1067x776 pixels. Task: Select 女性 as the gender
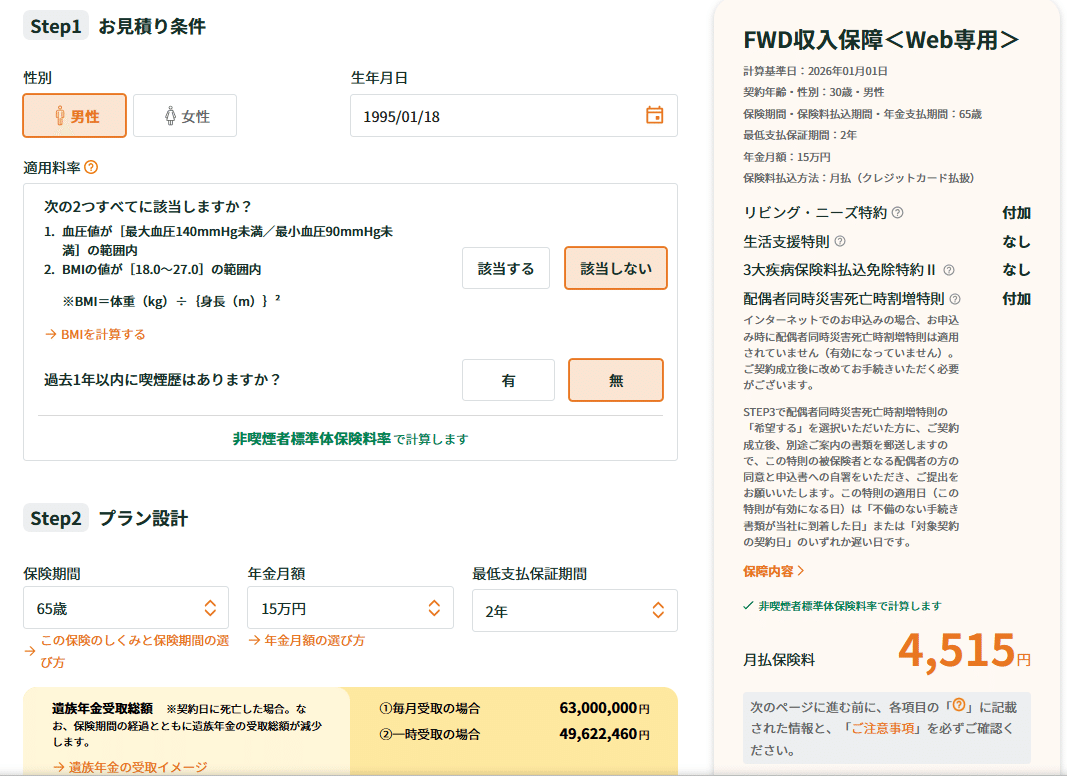click(185, 115)
